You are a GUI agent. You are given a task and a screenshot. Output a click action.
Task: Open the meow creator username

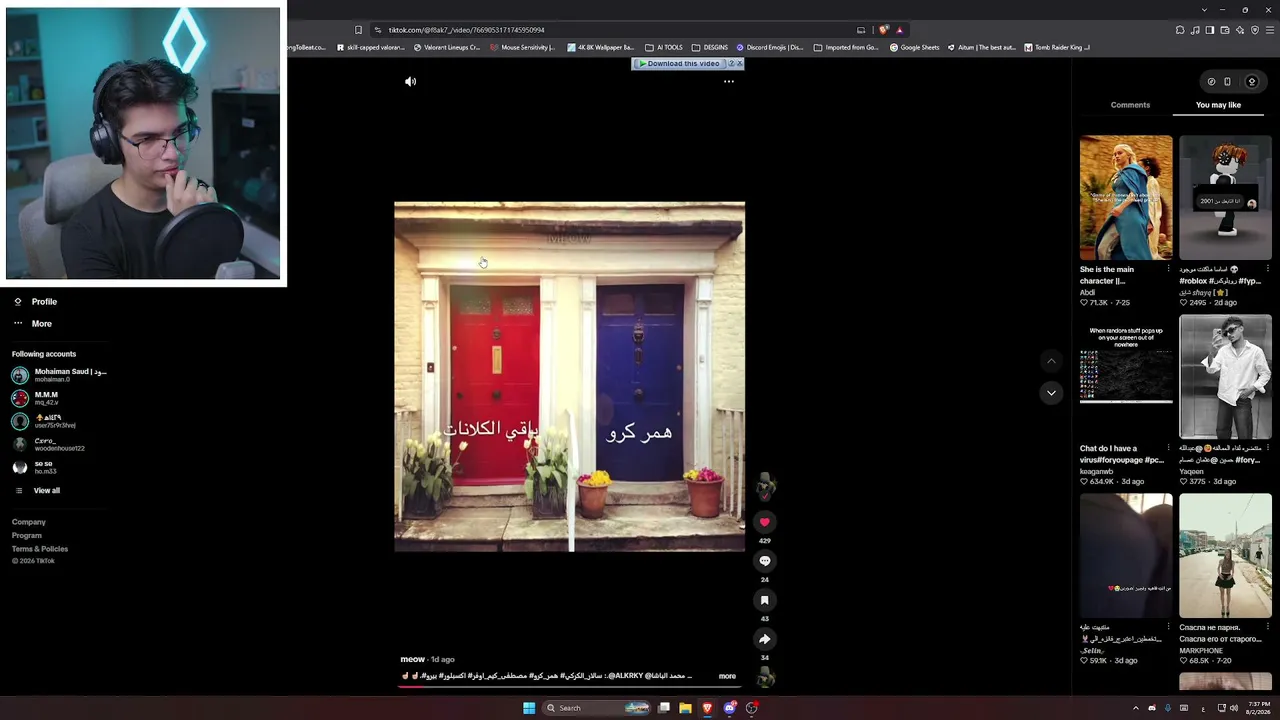click(412, 660)
